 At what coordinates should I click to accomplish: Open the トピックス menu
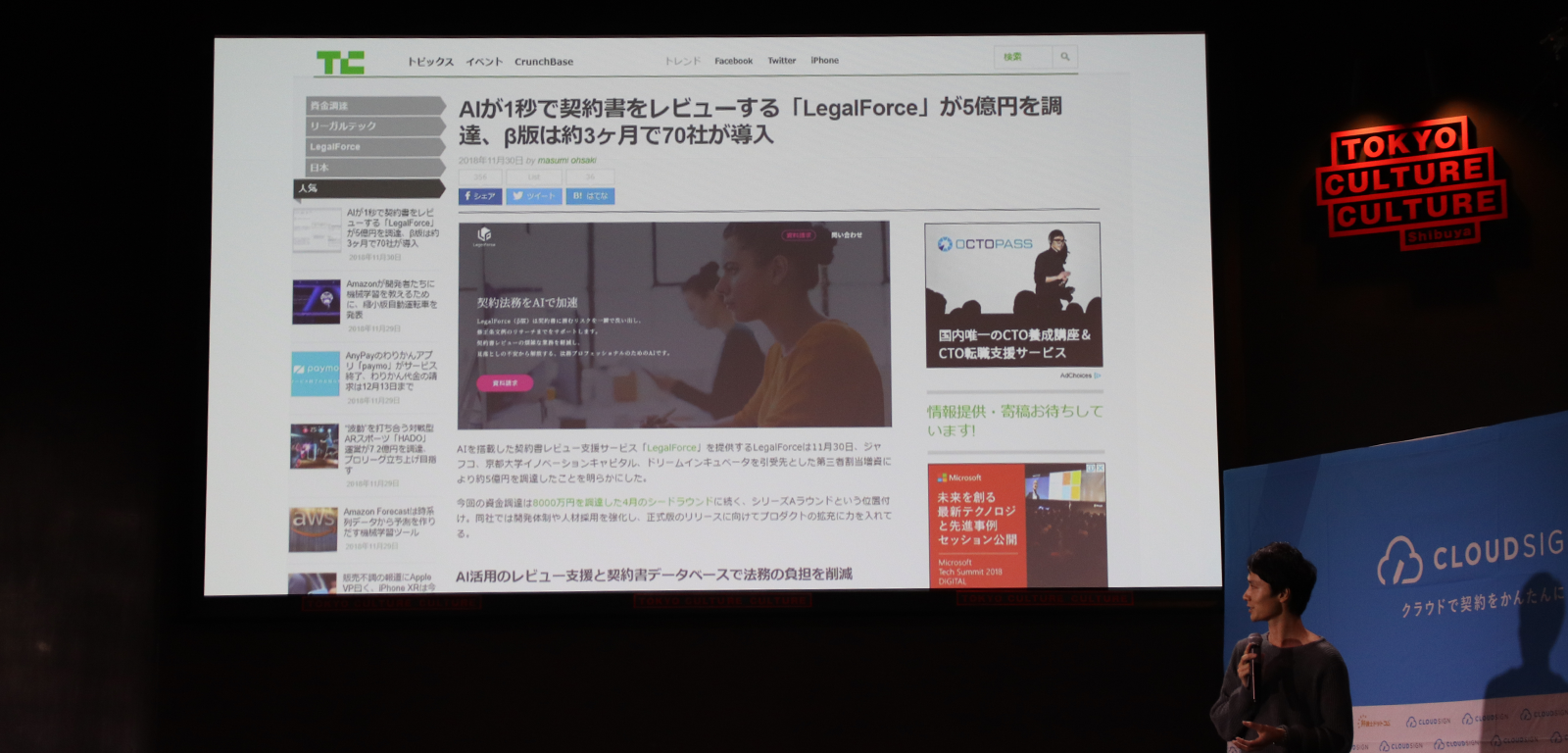(x=430, y=62)
